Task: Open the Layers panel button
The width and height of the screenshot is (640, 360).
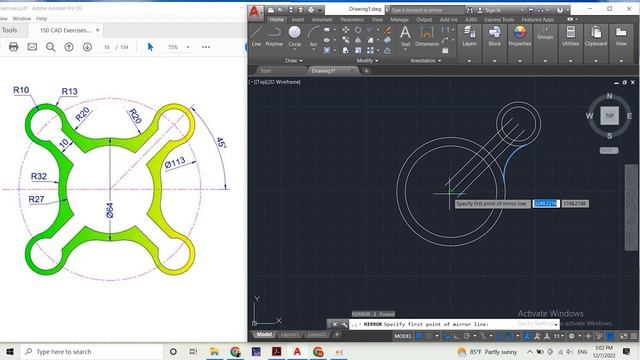Action: pos(469,36)
